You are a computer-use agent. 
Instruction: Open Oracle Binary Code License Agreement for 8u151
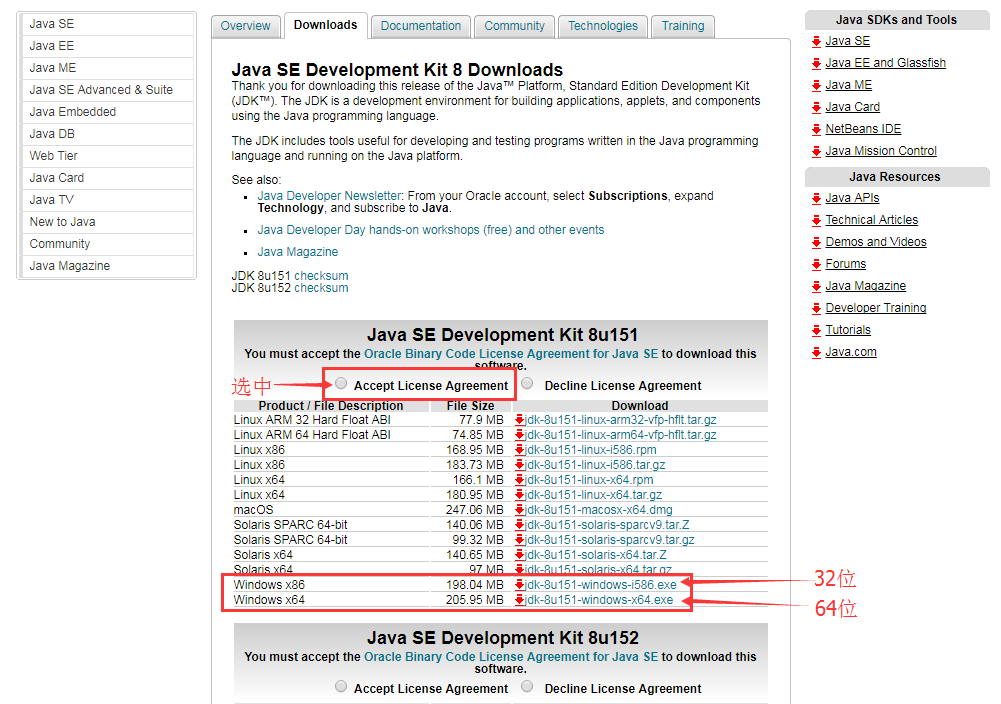(511, 354)
